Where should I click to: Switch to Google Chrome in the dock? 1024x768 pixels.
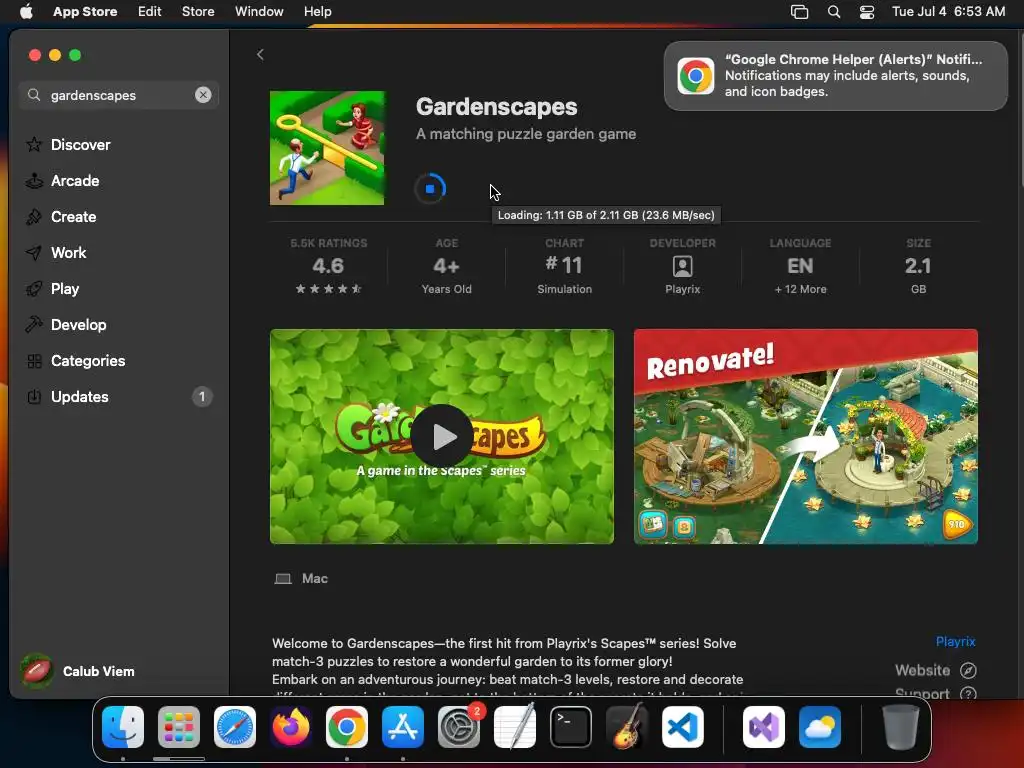347,727
